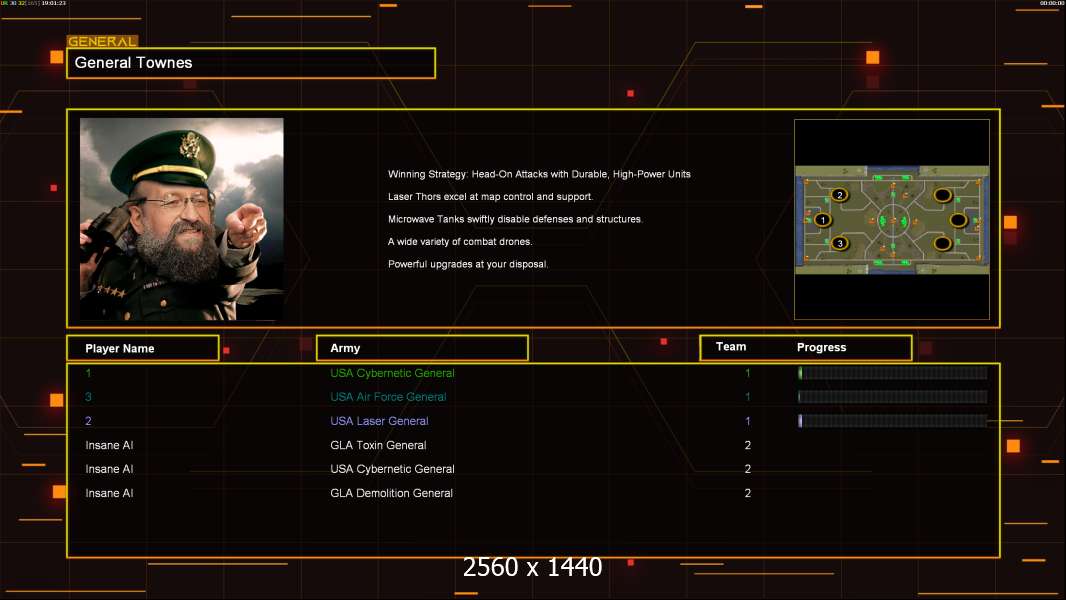This screenshot has width=1066, height=600.
Task: Click 'Powerful upgrades at your disposal' line
Action: [468, 264]
